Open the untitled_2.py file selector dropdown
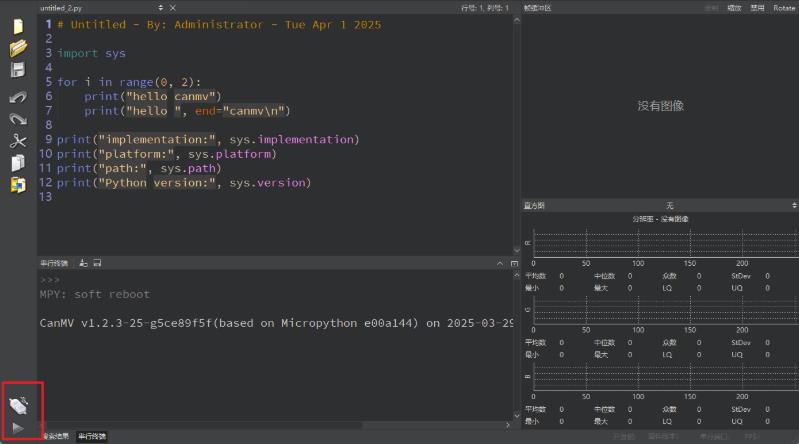The image size is (799, 444). point(160,7)
